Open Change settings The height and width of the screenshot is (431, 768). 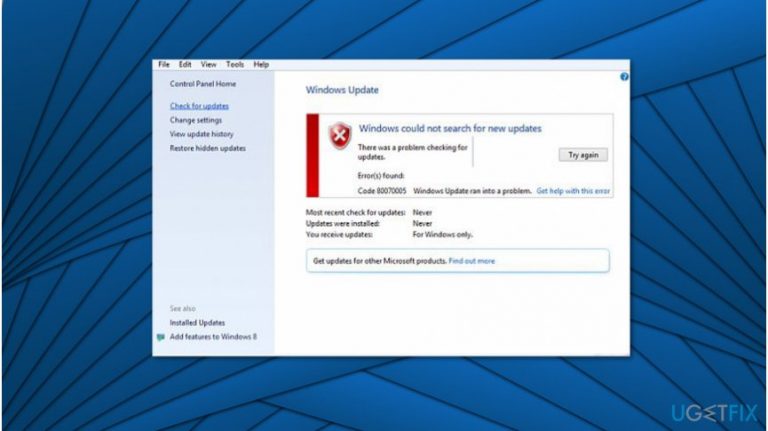[x=196, y=120]
